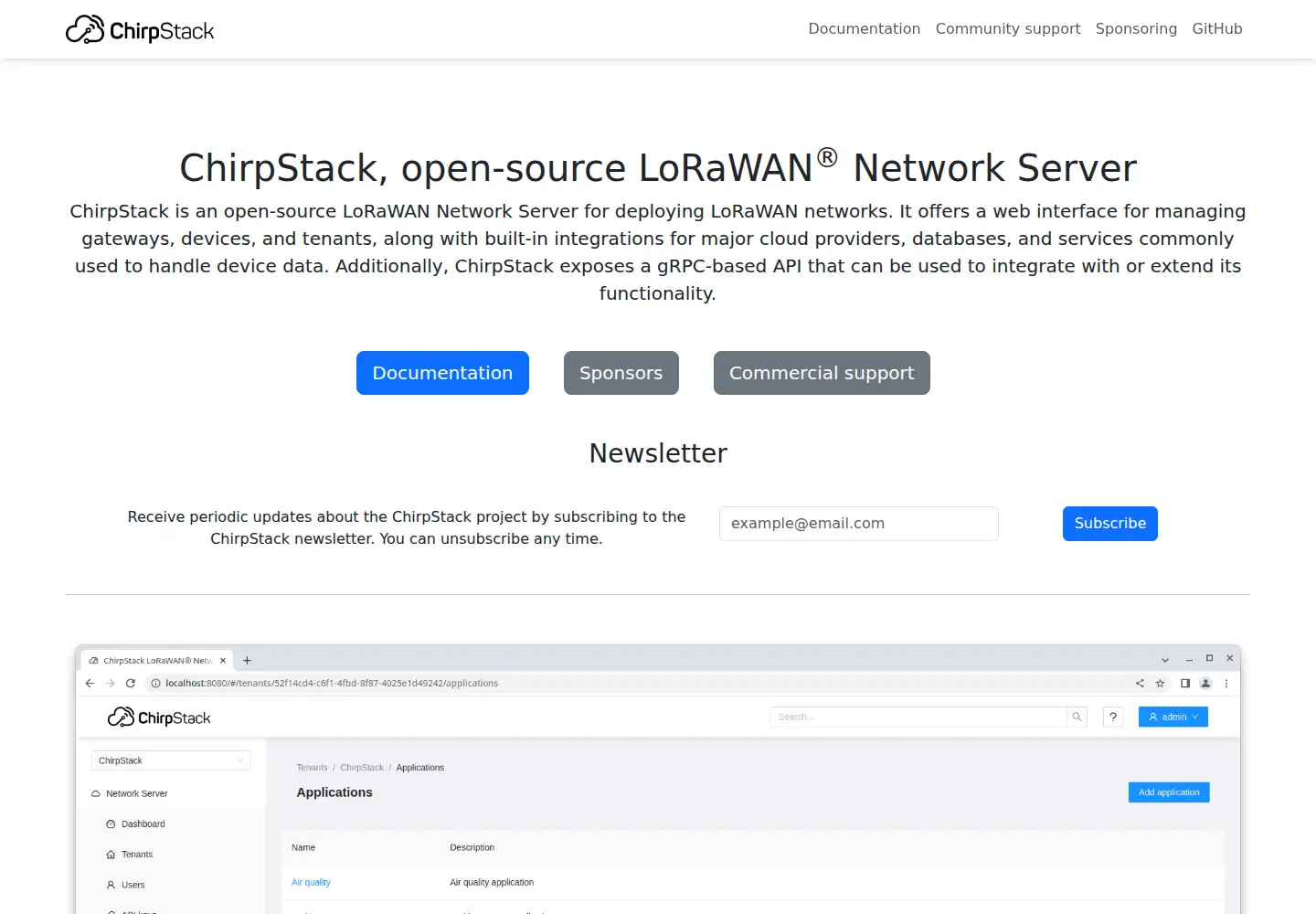Click the new tab plus icon in embedded browser
1316x914 pixels.
[247, 660]
